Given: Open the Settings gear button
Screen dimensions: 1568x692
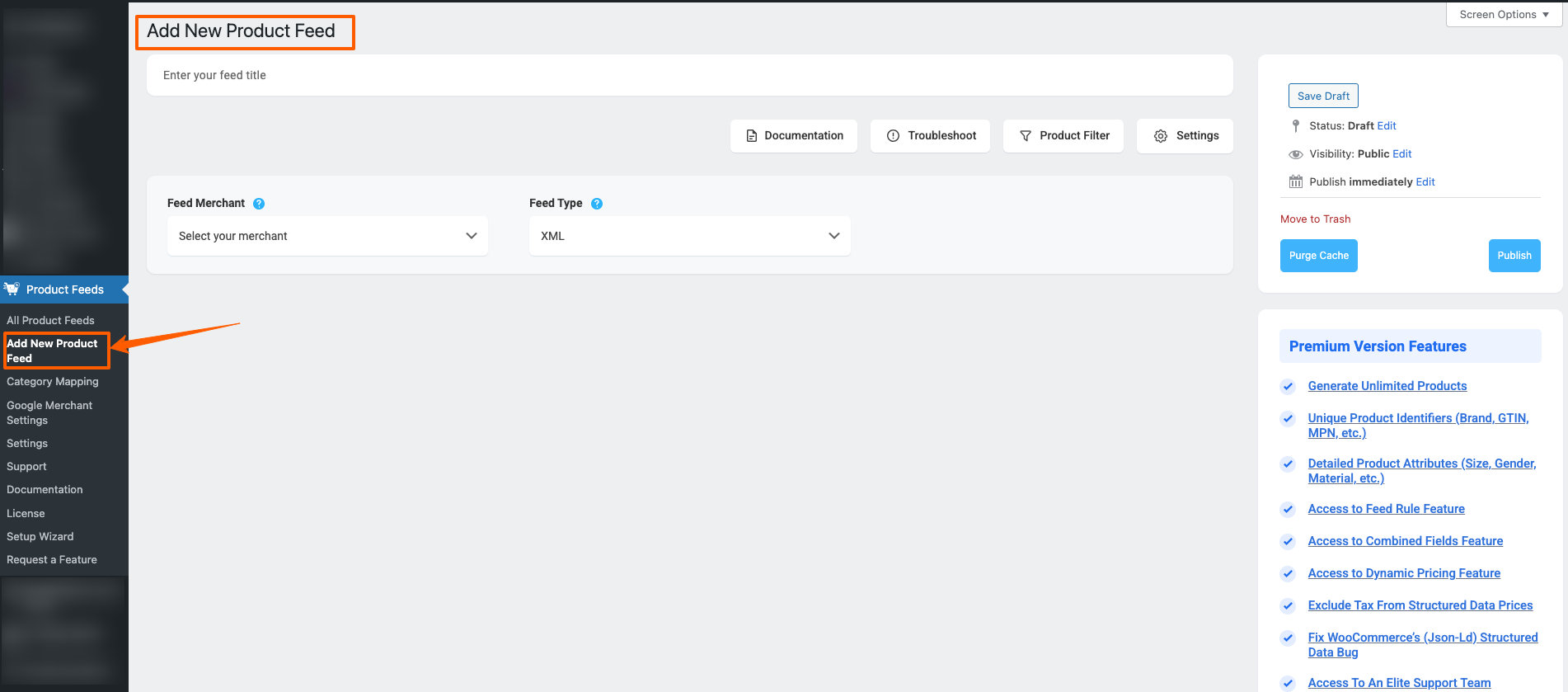Looking at the screenshot, I should click(1185, 136).
